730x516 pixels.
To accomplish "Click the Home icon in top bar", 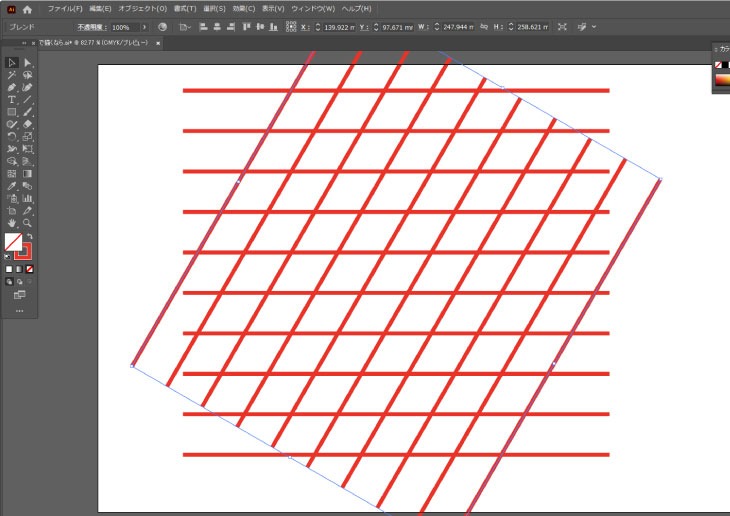I will tap(27, 9).
